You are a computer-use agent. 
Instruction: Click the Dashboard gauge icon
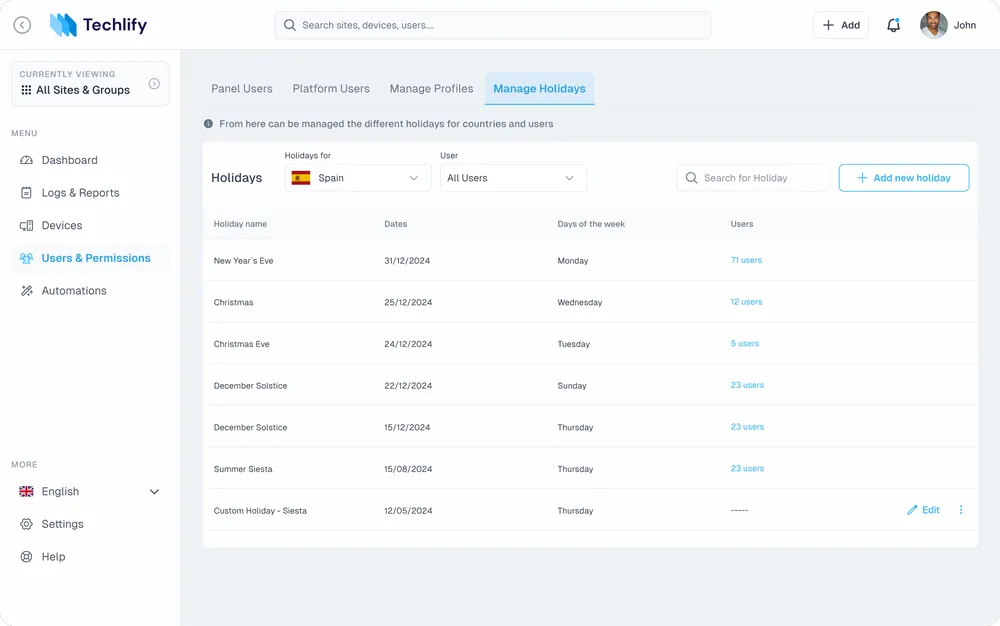tap(26, 160)
